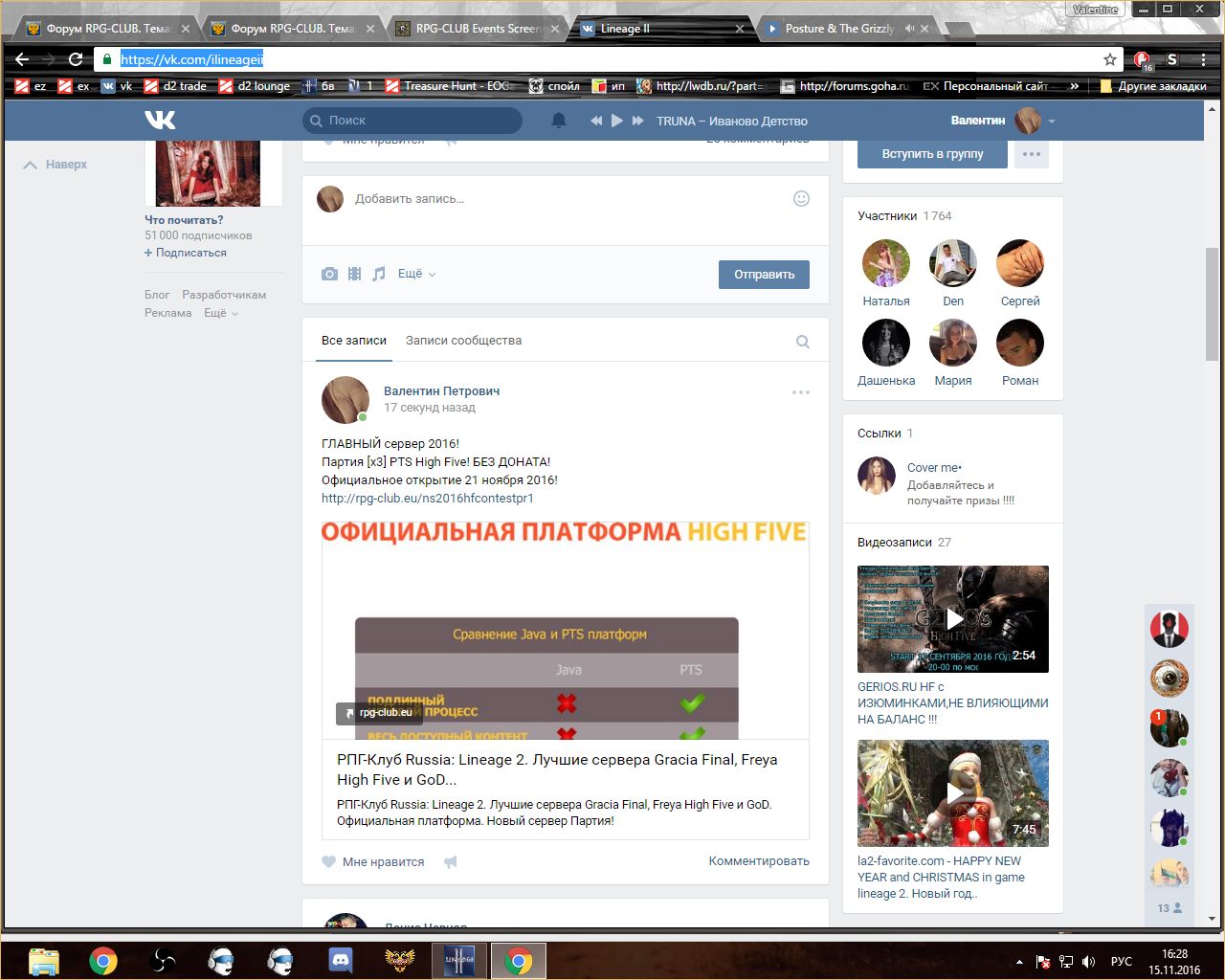Open Валентин Петрович profile name
The image size is (1225, 980).
coord(441,390)
